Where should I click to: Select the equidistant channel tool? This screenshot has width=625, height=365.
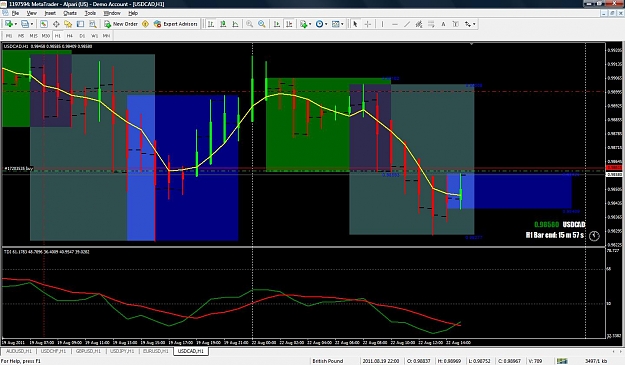419,24
